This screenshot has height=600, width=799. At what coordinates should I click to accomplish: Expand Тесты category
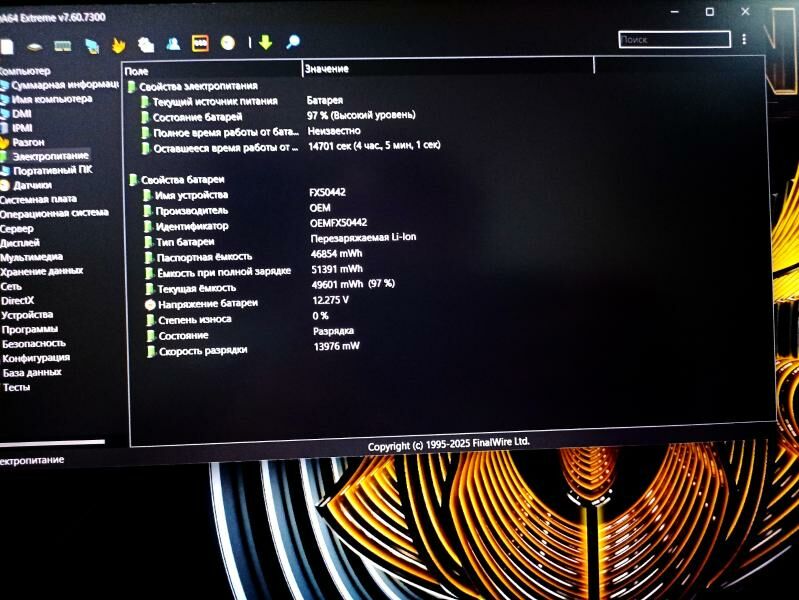click(17, 387)
